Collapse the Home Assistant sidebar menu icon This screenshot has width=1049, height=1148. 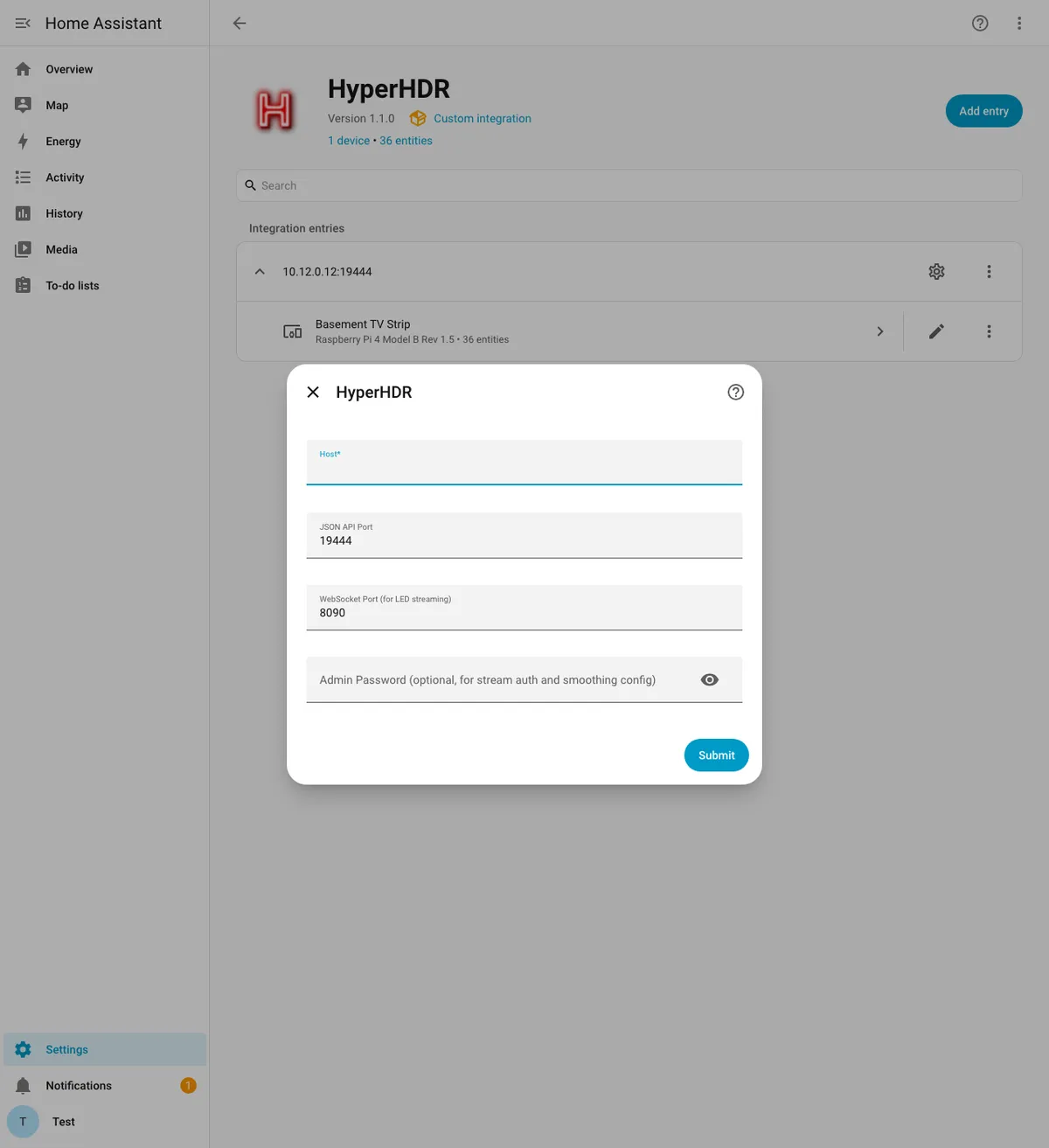(x=23, y=24)
